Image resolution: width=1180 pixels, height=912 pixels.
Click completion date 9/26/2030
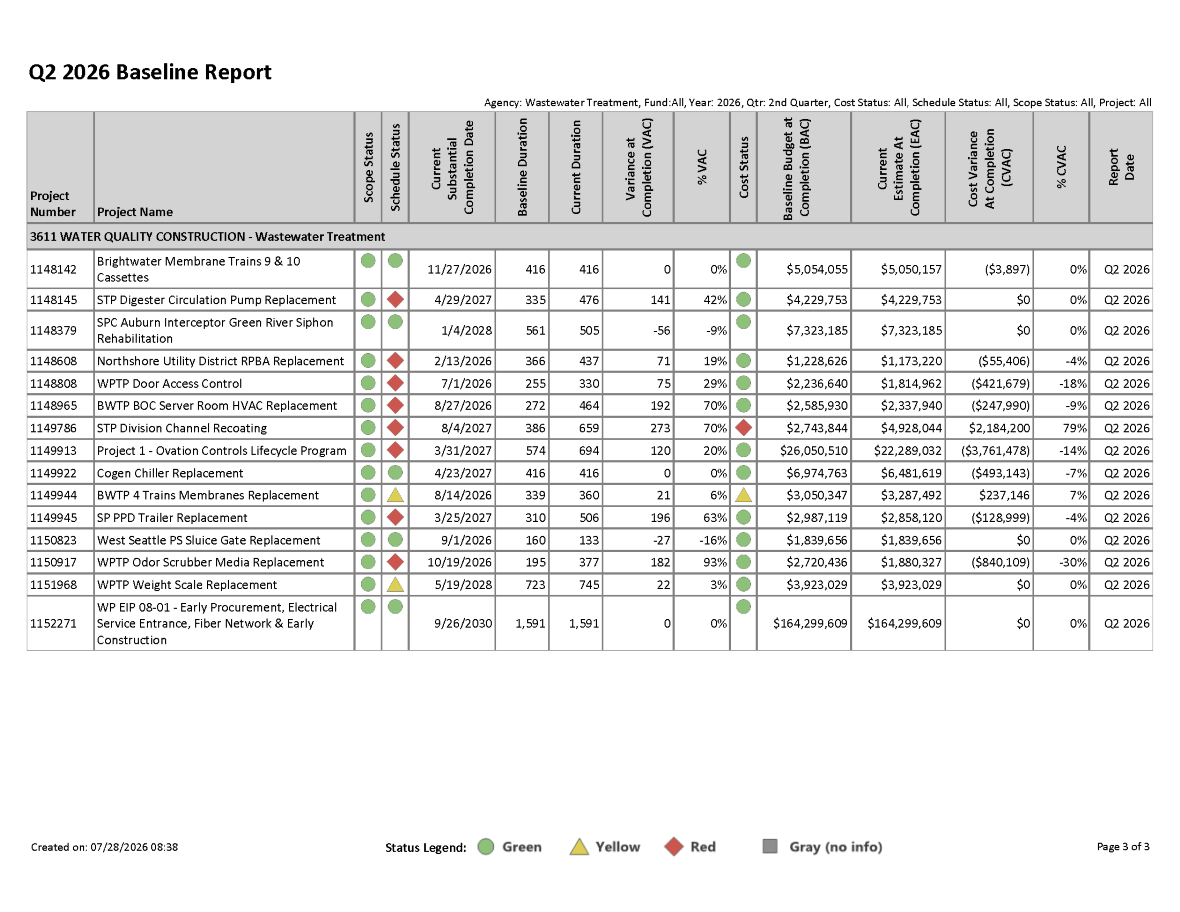(464, 623)
